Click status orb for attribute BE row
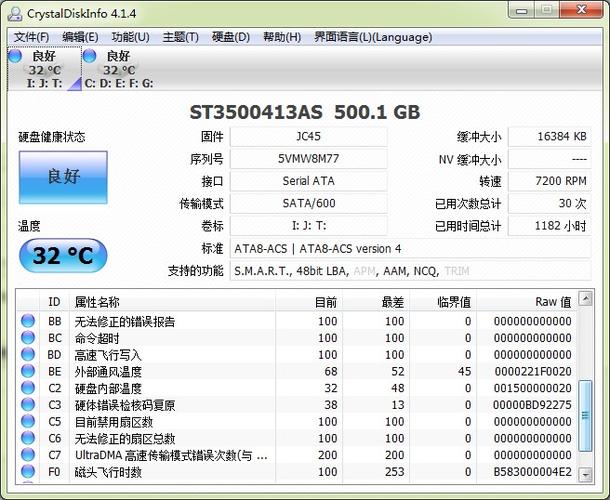This screenshot has width=610, height=500. (28, 371)
